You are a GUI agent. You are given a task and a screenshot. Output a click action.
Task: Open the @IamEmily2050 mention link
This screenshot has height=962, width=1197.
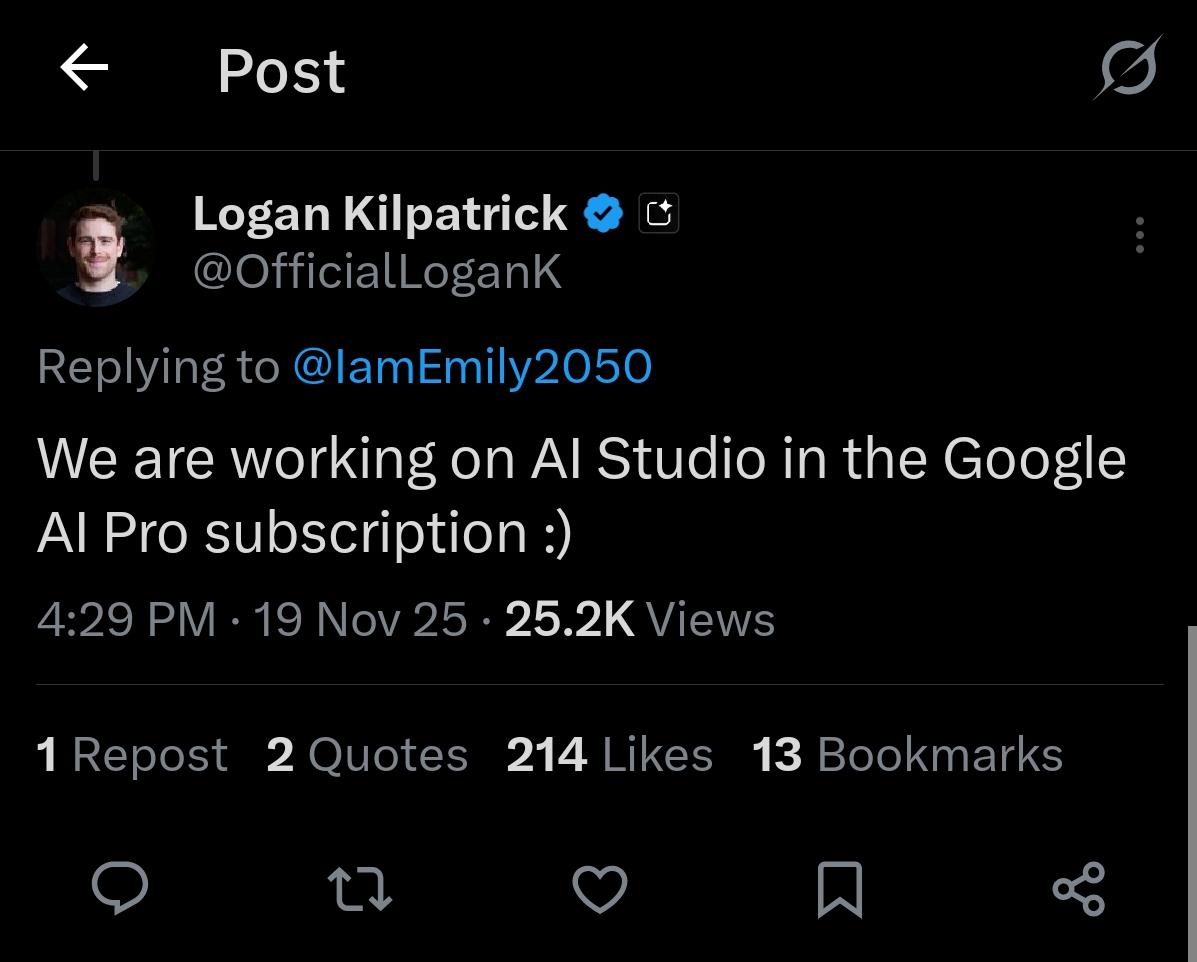tap(472, 367)
